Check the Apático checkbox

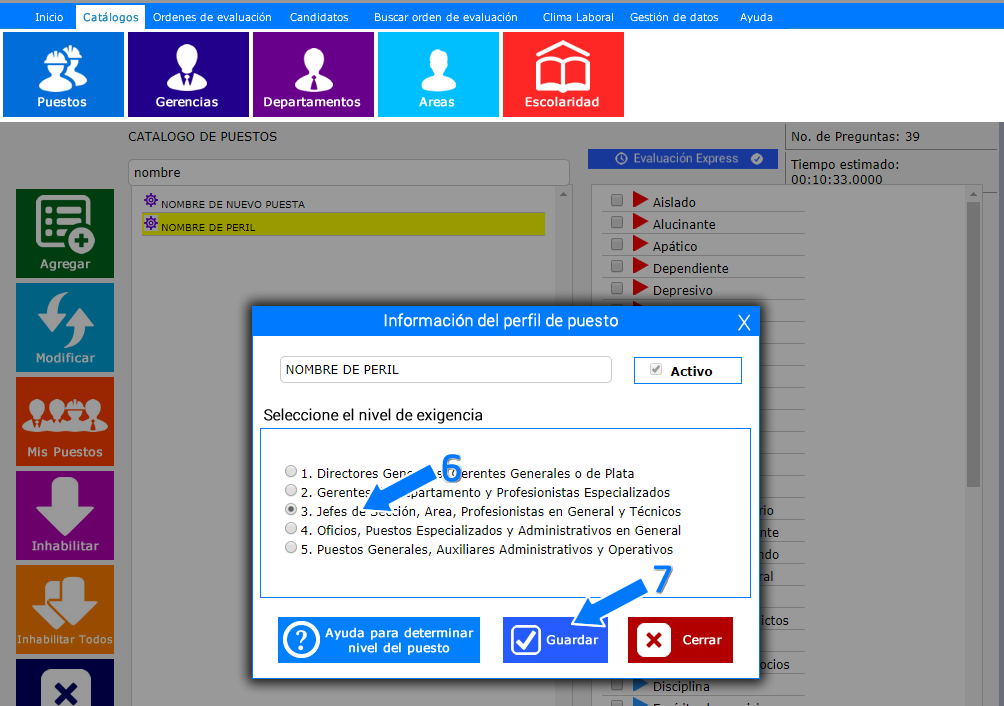click(x=617, y=244)
